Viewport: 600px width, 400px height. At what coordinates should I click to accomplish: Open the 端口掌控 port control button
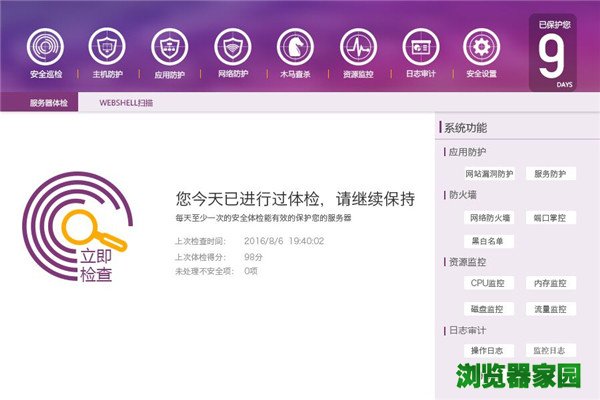pyautogui.click(x=550, y=217)
